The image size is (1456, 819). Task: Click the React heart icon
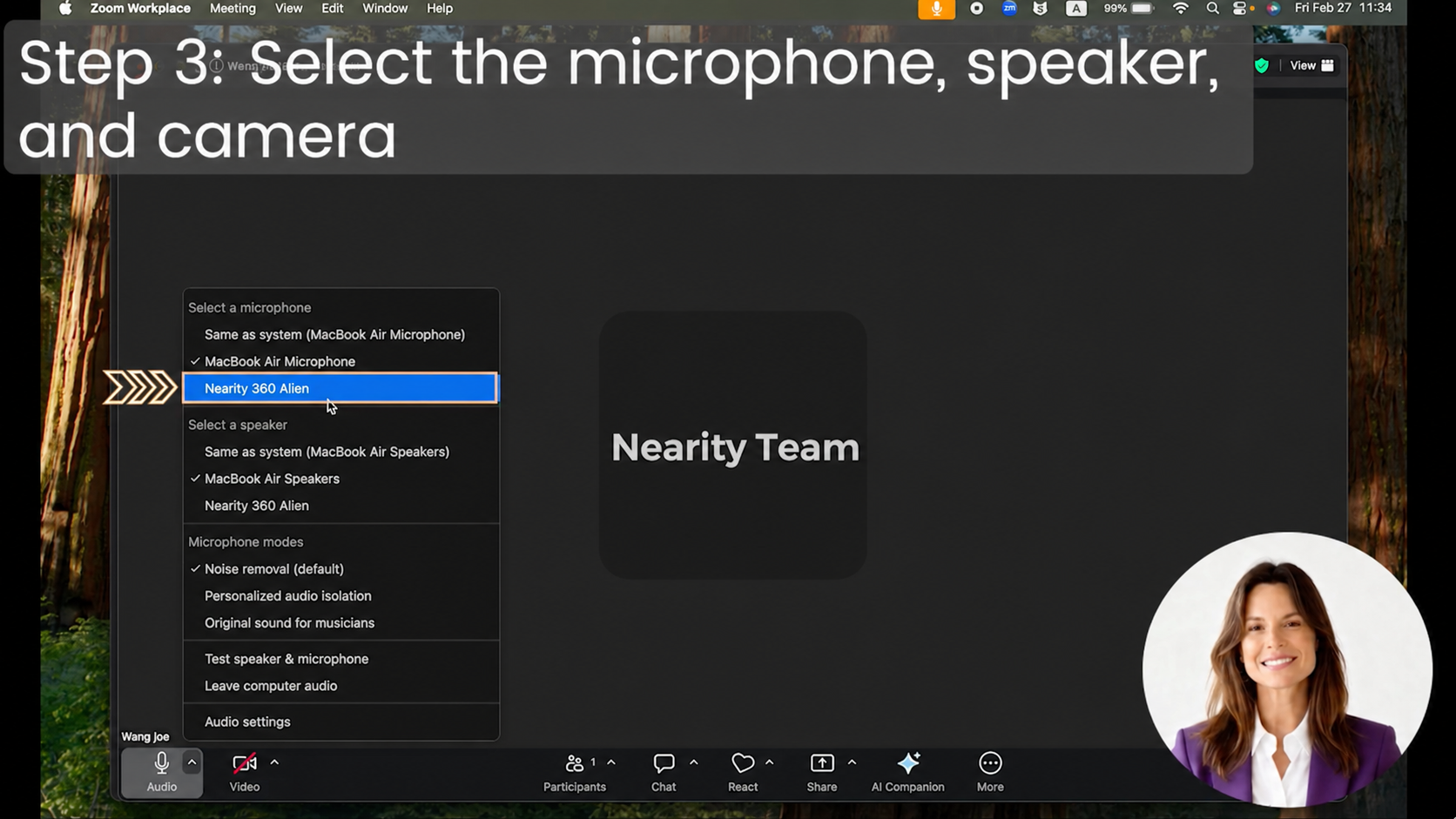(743, 763)
